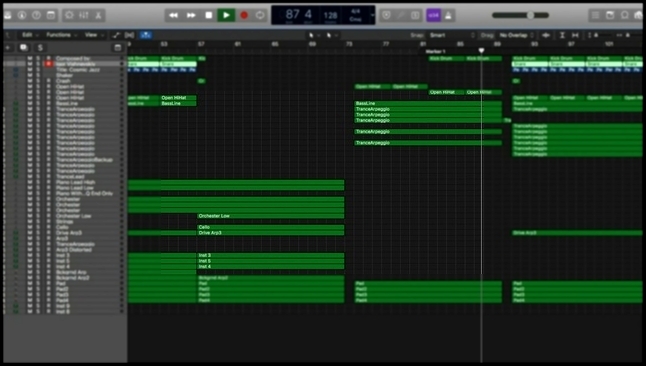This screenshot has width=646, height=366.
Task: Solo the Orchester Low track
Action: (x=39, y=216)
